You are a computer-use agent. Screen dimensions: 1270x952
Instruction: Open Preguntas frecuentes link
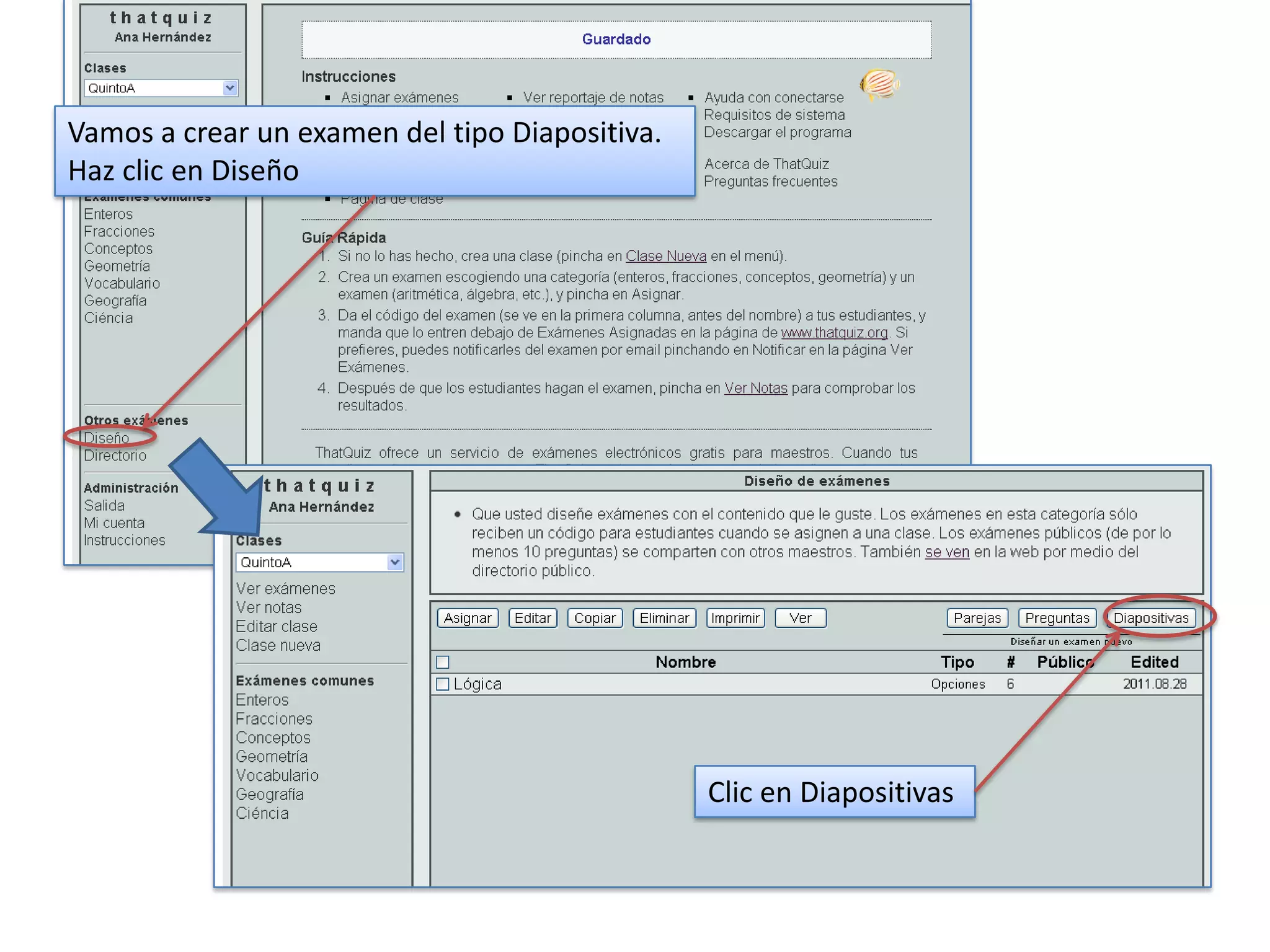tap(771, 181)
